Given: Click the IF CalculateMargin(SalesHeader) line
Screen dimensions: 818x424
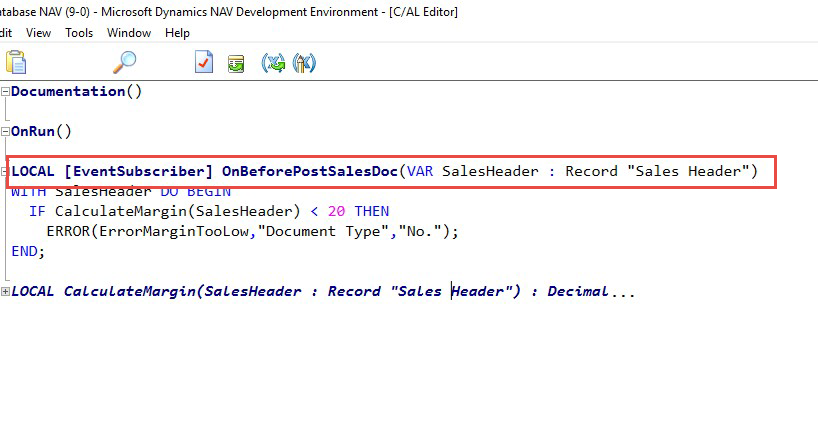Looking at the screenshot, I should (209, 211).
